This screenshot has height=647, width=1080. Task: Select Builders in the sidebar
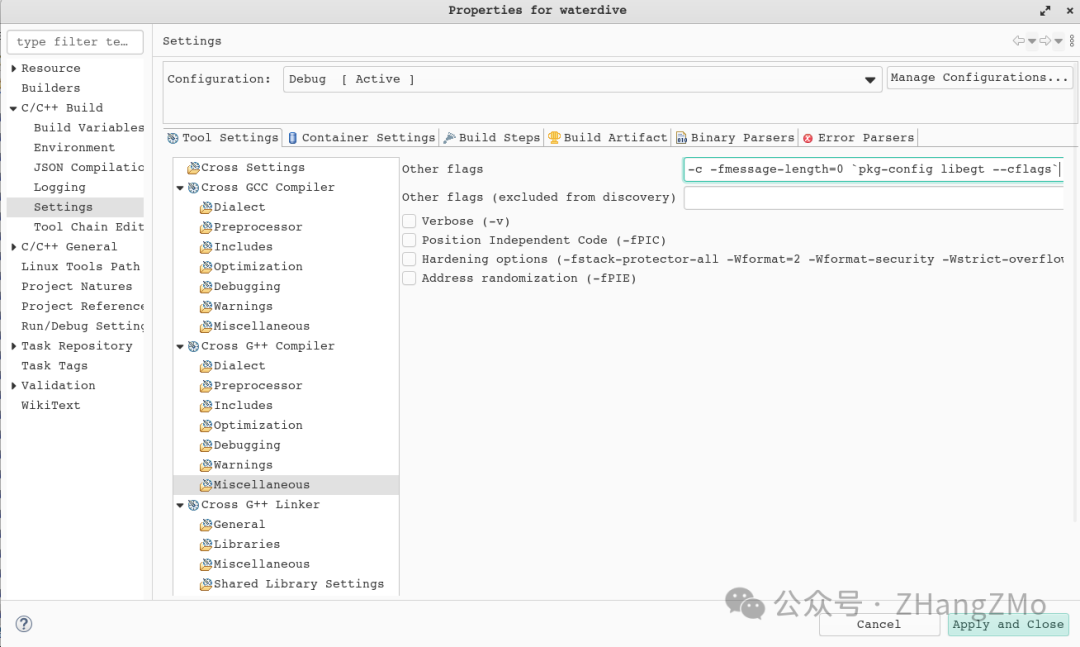50,88
